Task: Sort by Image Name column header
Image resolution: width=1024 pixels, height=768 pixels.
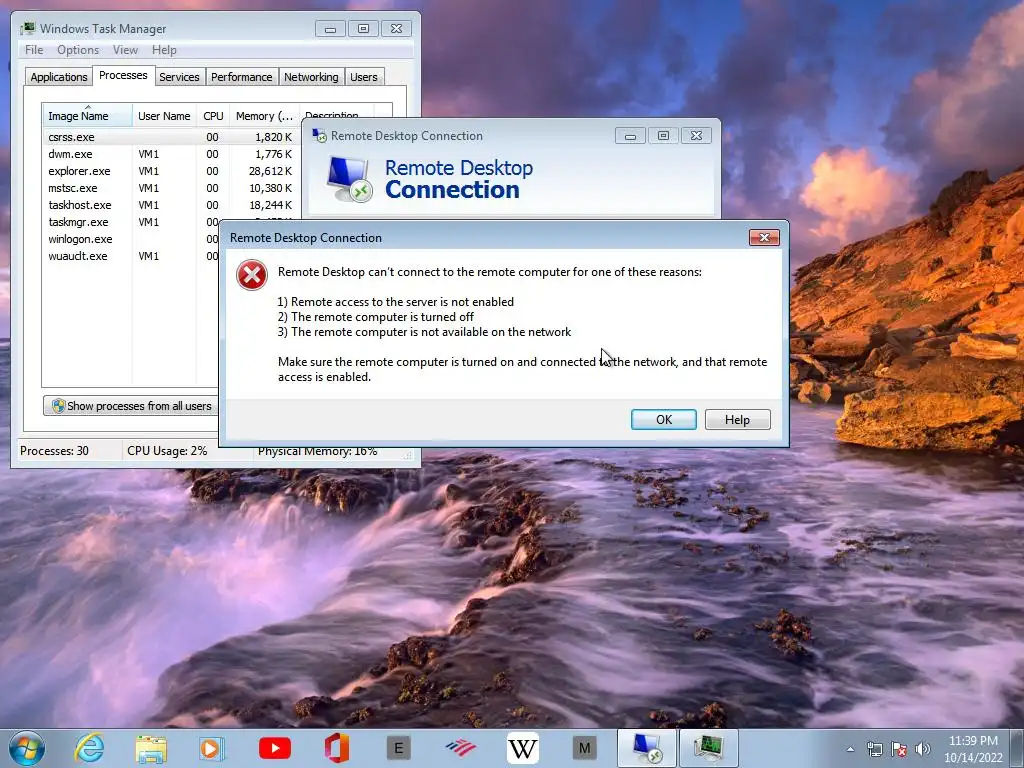Action: (x=88, y=115)
